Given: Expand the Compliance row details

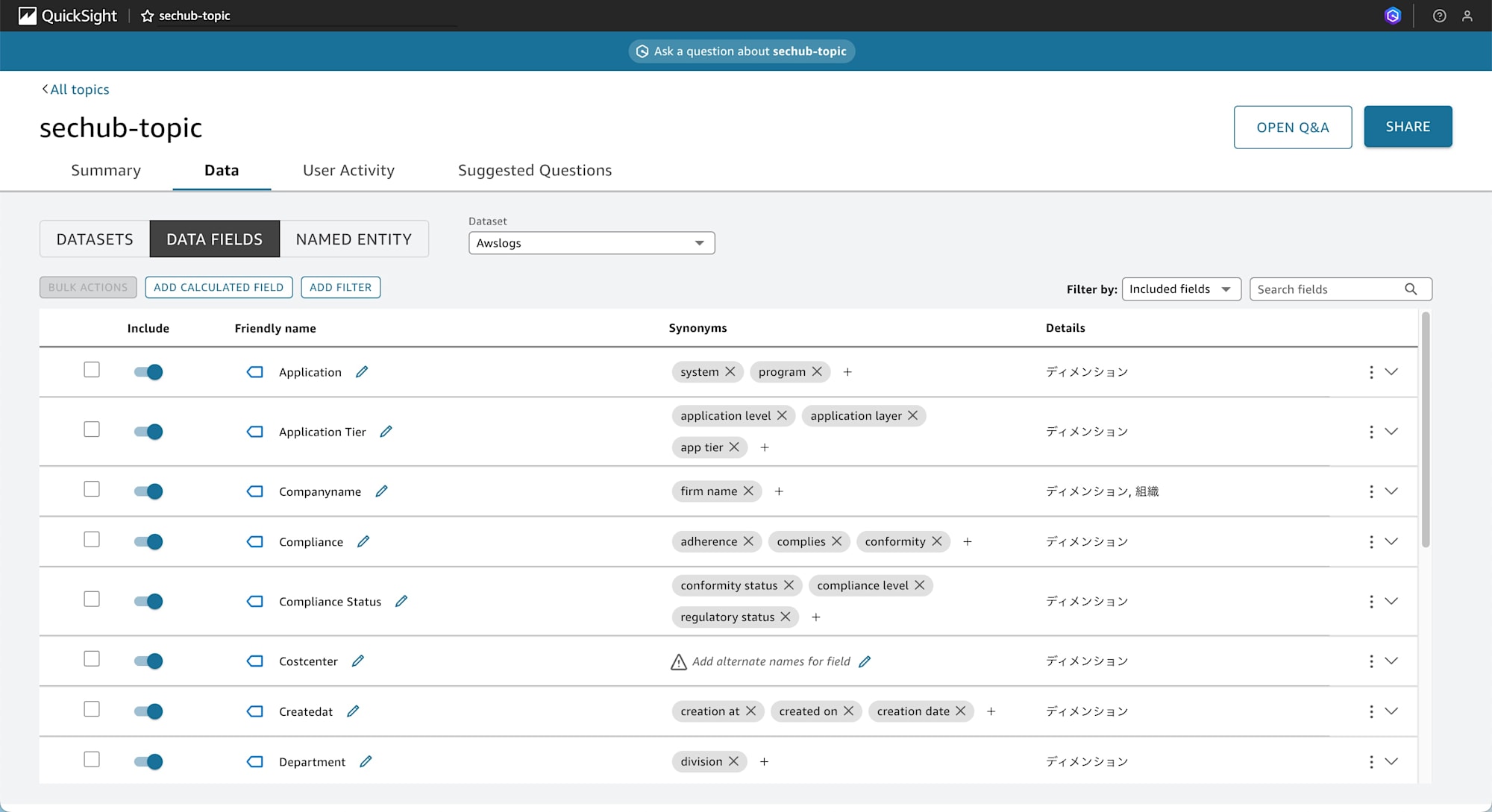Looking at the screenshot, I should [1391, 541].
